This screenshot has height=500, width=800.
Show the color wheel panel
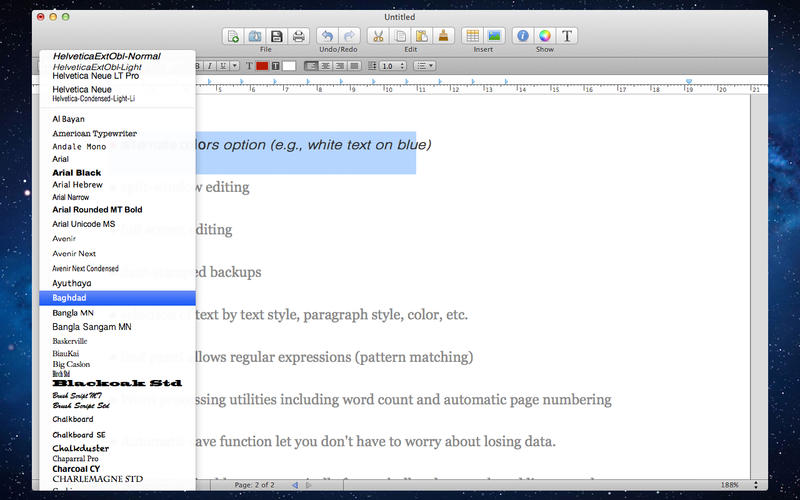[x=545, y=36]
